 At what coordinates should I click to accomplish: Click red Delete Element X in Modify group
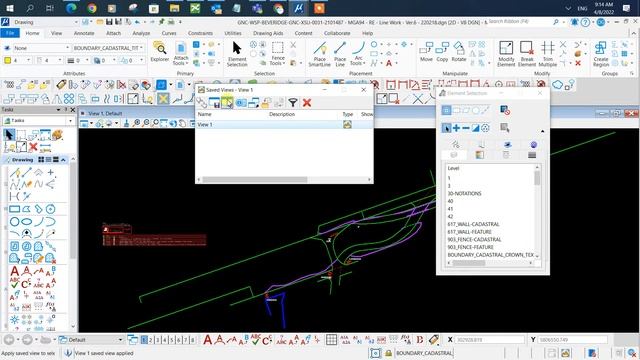578,63
